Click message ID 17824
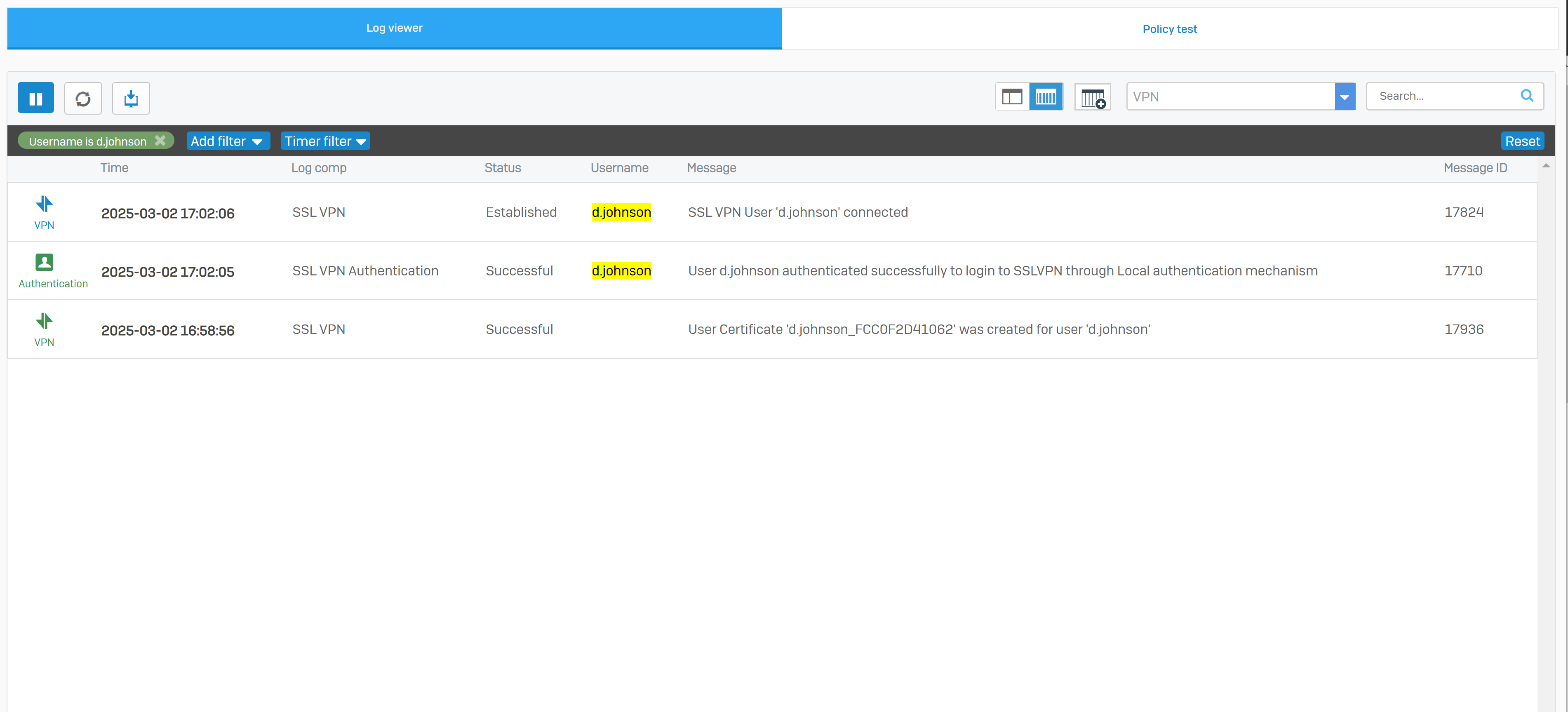 click(1463, 212)
